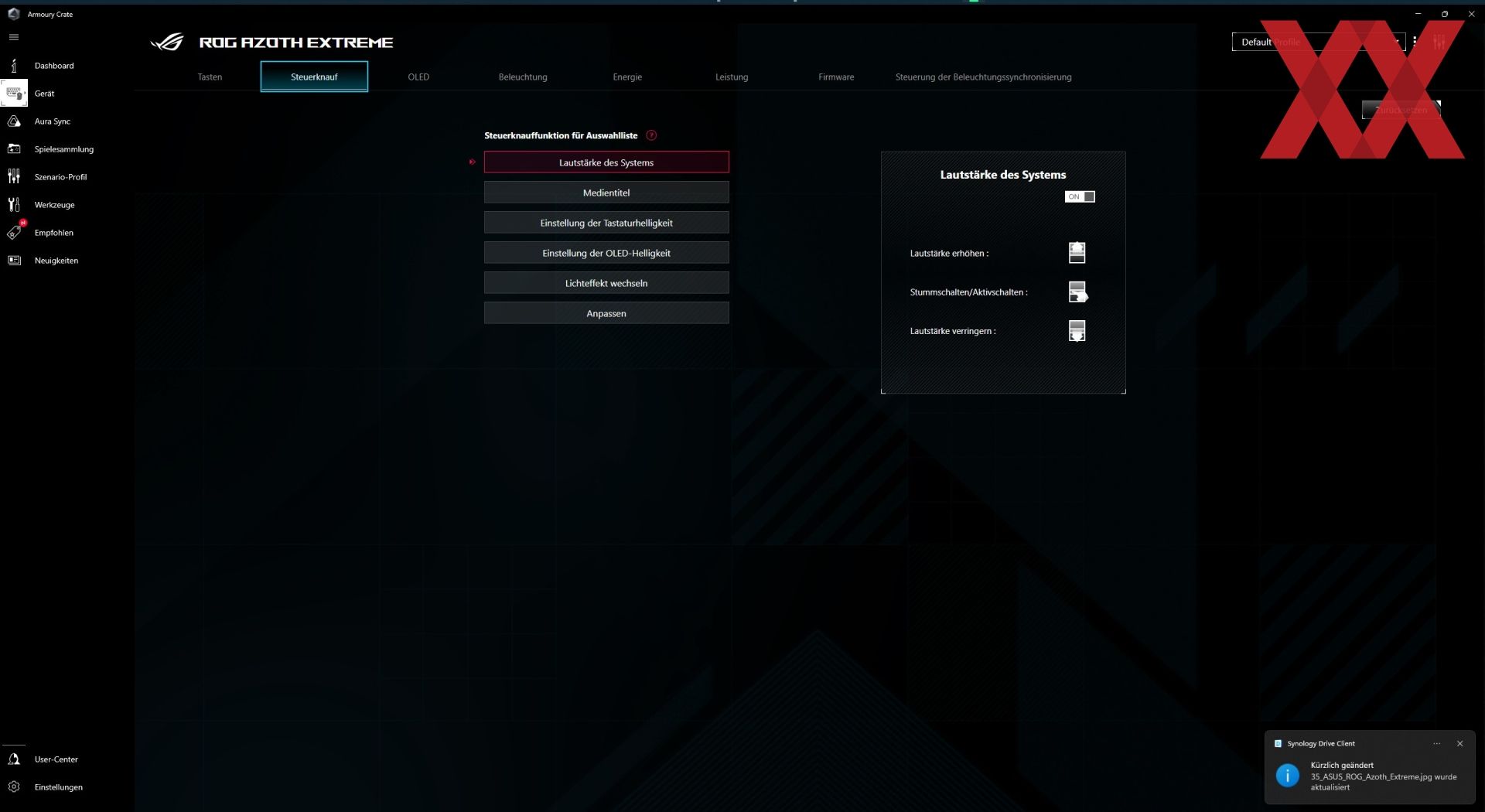Click the Stummschalten/Aktivschalten knob-press icon

pos(1077,292)
